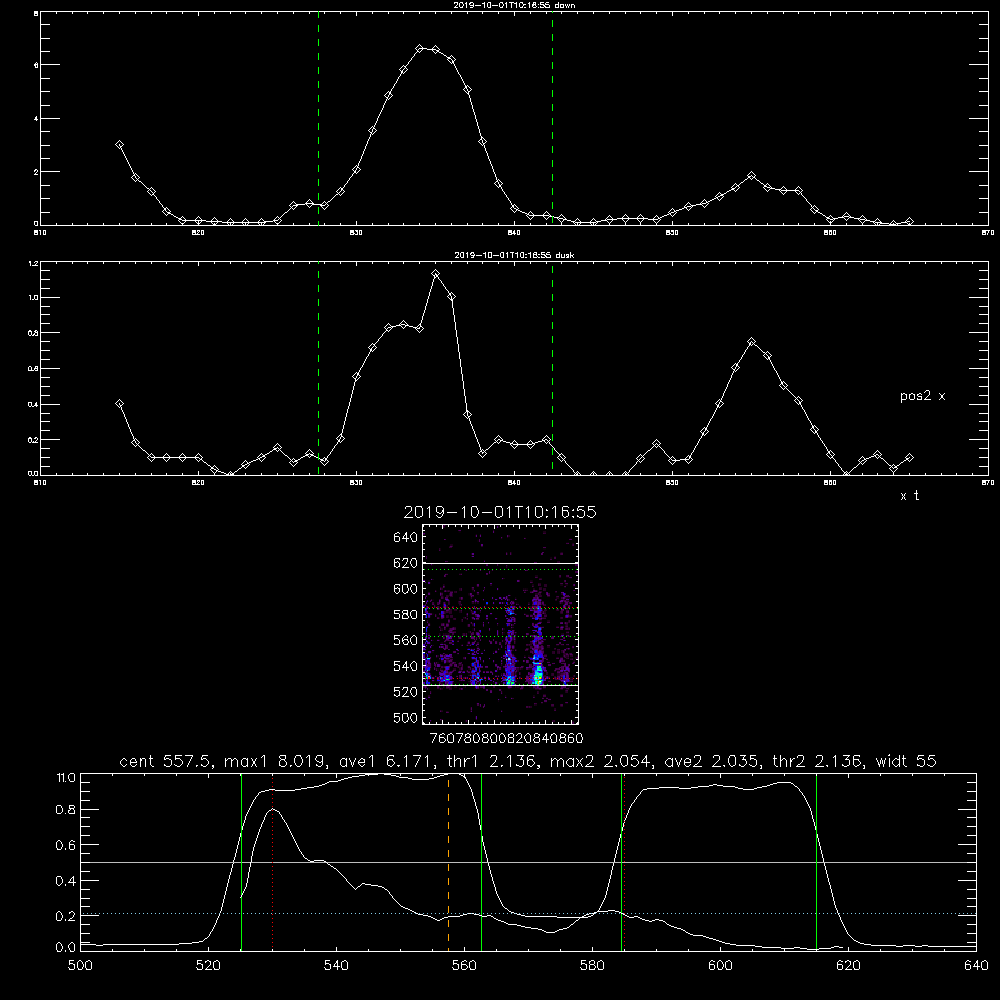Click 'ave2 2.035' value text
The height and width of the screenshot is (1000, 1000).
pyautogui.click(x=712, y=761)
